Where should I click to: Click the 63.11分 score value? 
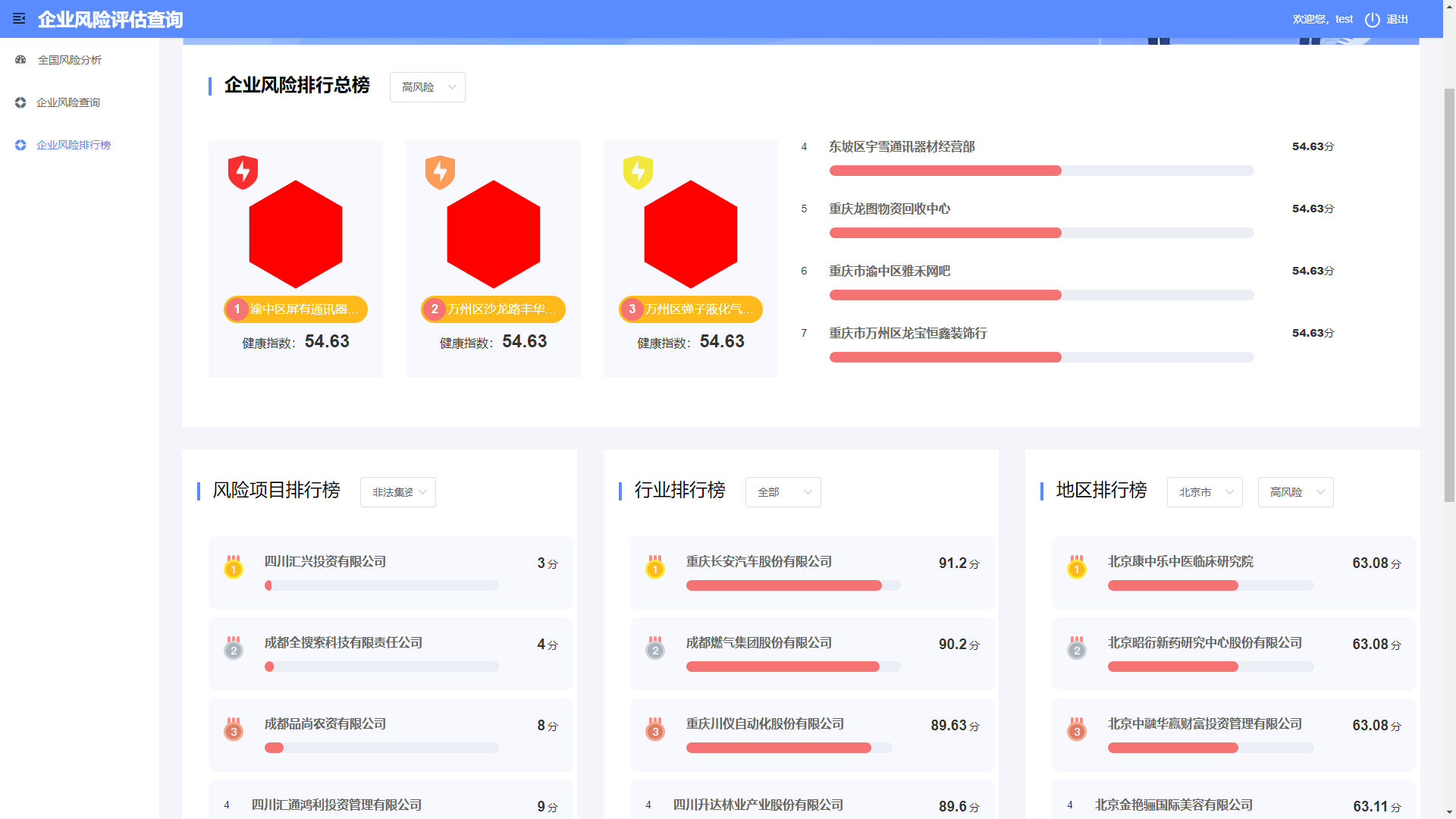pos(1377,807)
